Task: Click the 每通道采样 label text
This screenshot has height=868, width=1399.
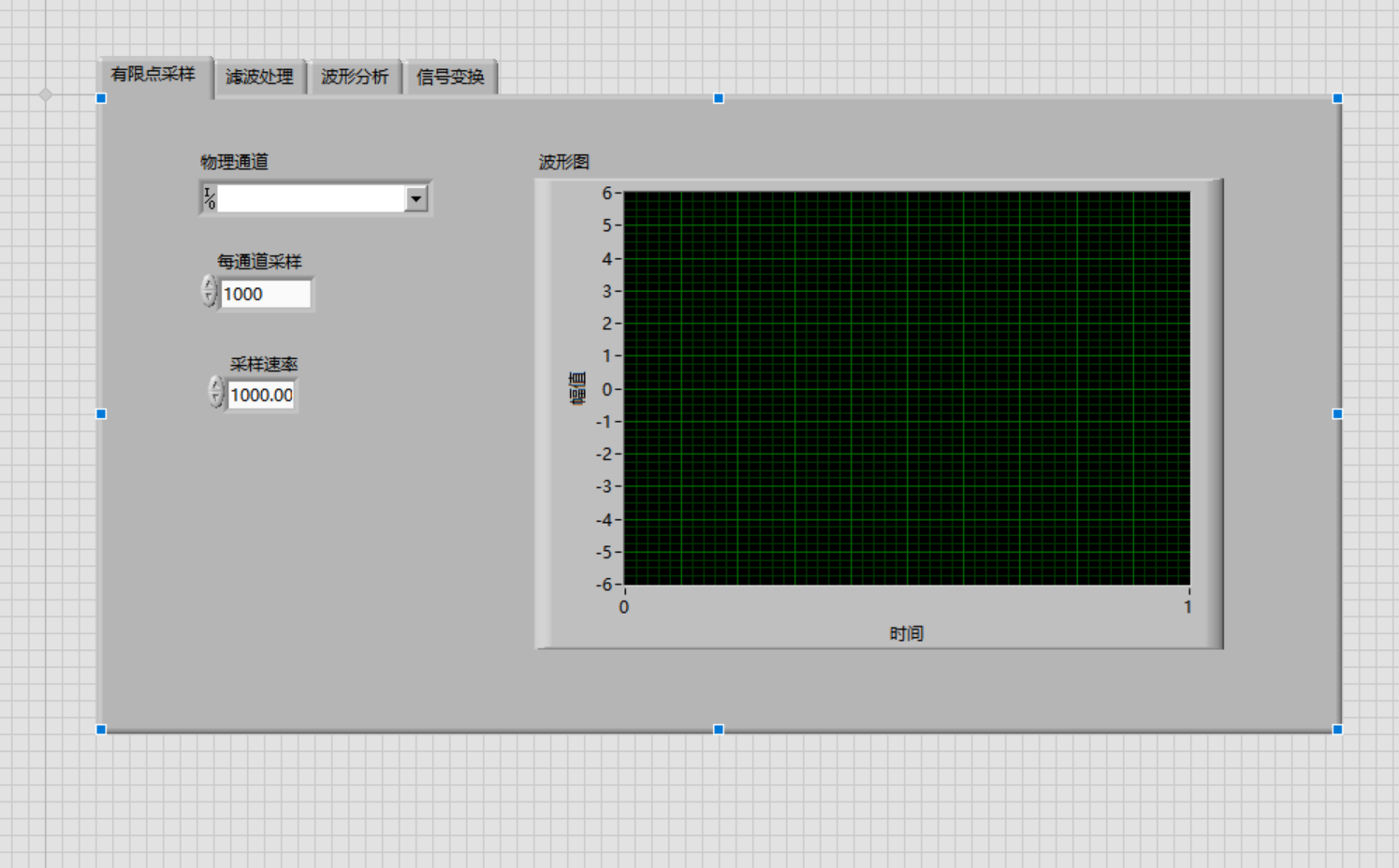Action: tap(260, 261)
